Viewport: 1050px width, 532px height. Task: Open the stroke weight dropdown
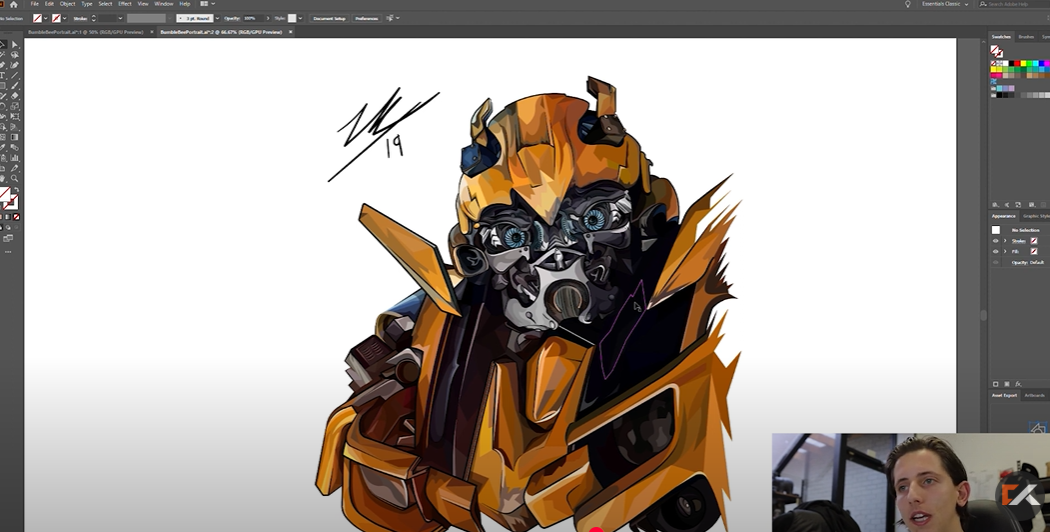121,18
